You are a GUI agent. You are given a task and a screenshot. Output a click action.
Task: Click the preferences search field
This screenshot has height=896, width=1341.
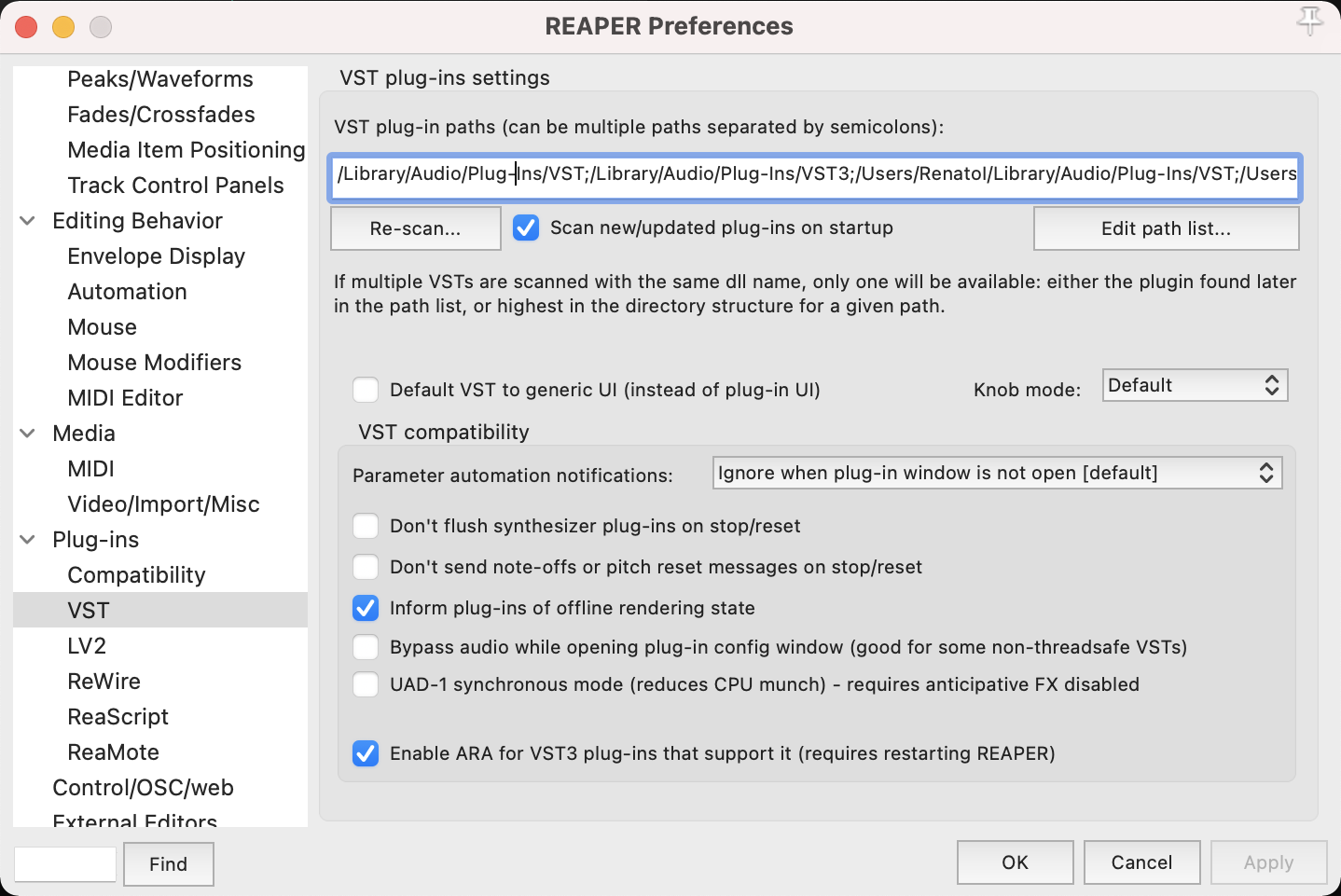(65, 864)
